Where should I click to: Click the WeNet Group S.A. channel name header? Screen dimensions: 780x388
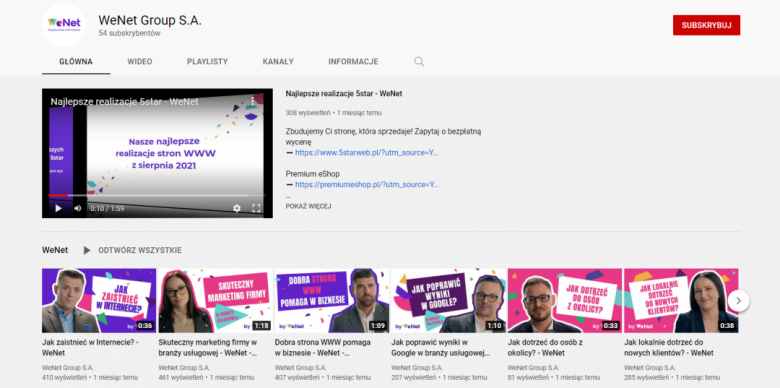tap(150, 20)
